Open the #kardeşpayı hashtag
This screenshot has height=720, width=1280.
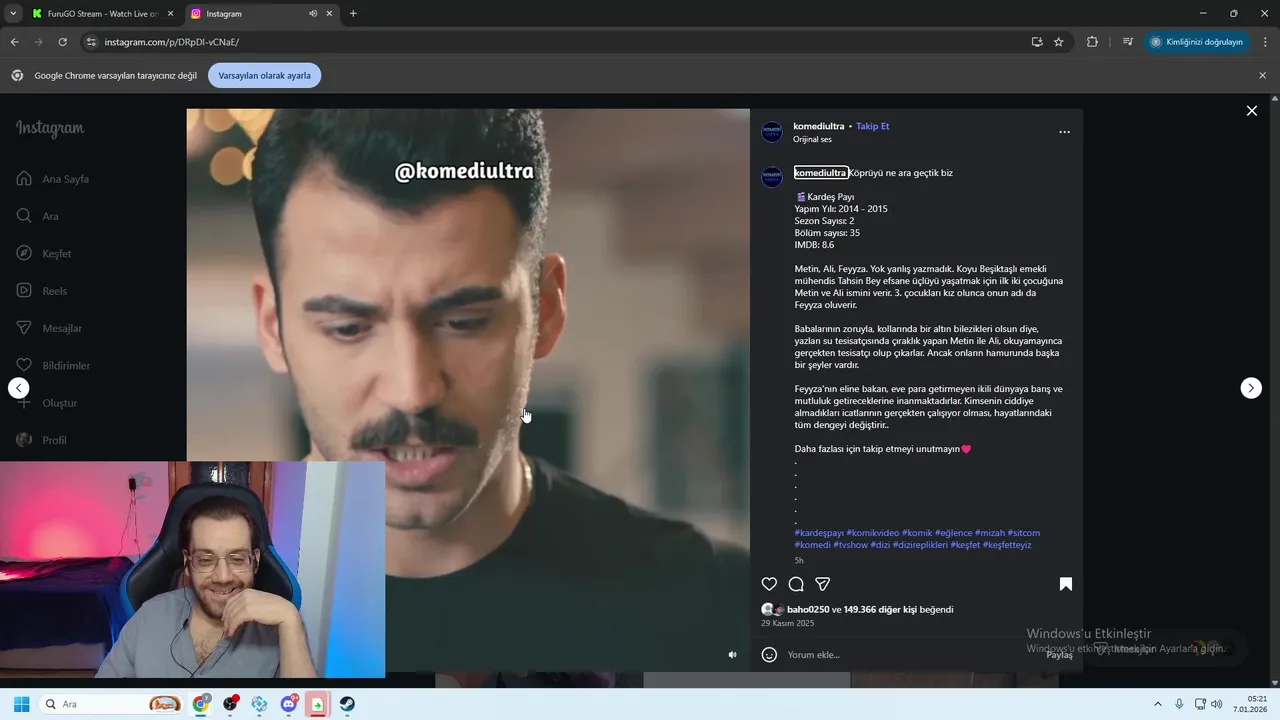pos(819,533)
